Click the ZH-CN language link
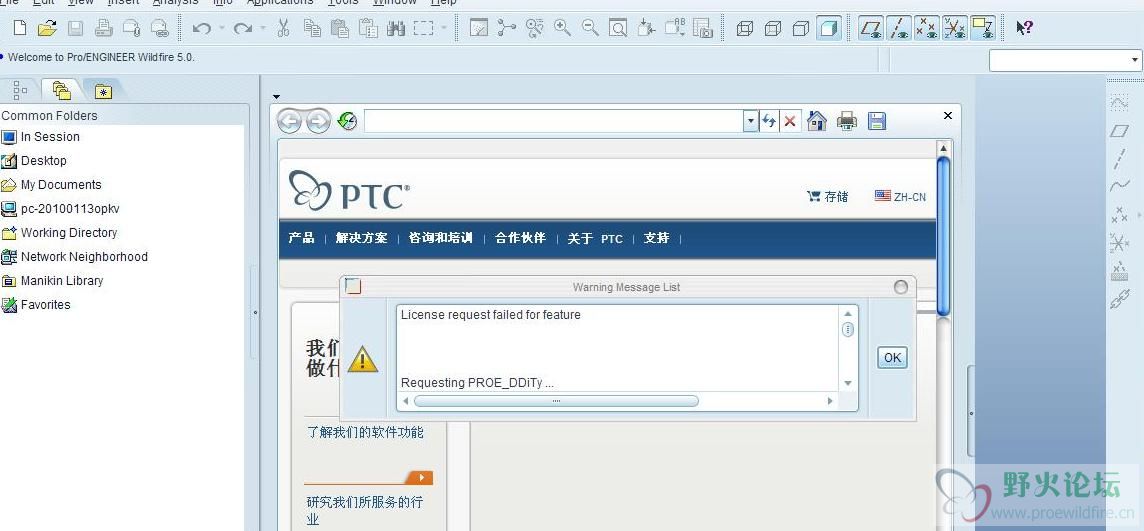The image size is (1144, 531). [900, 196]
